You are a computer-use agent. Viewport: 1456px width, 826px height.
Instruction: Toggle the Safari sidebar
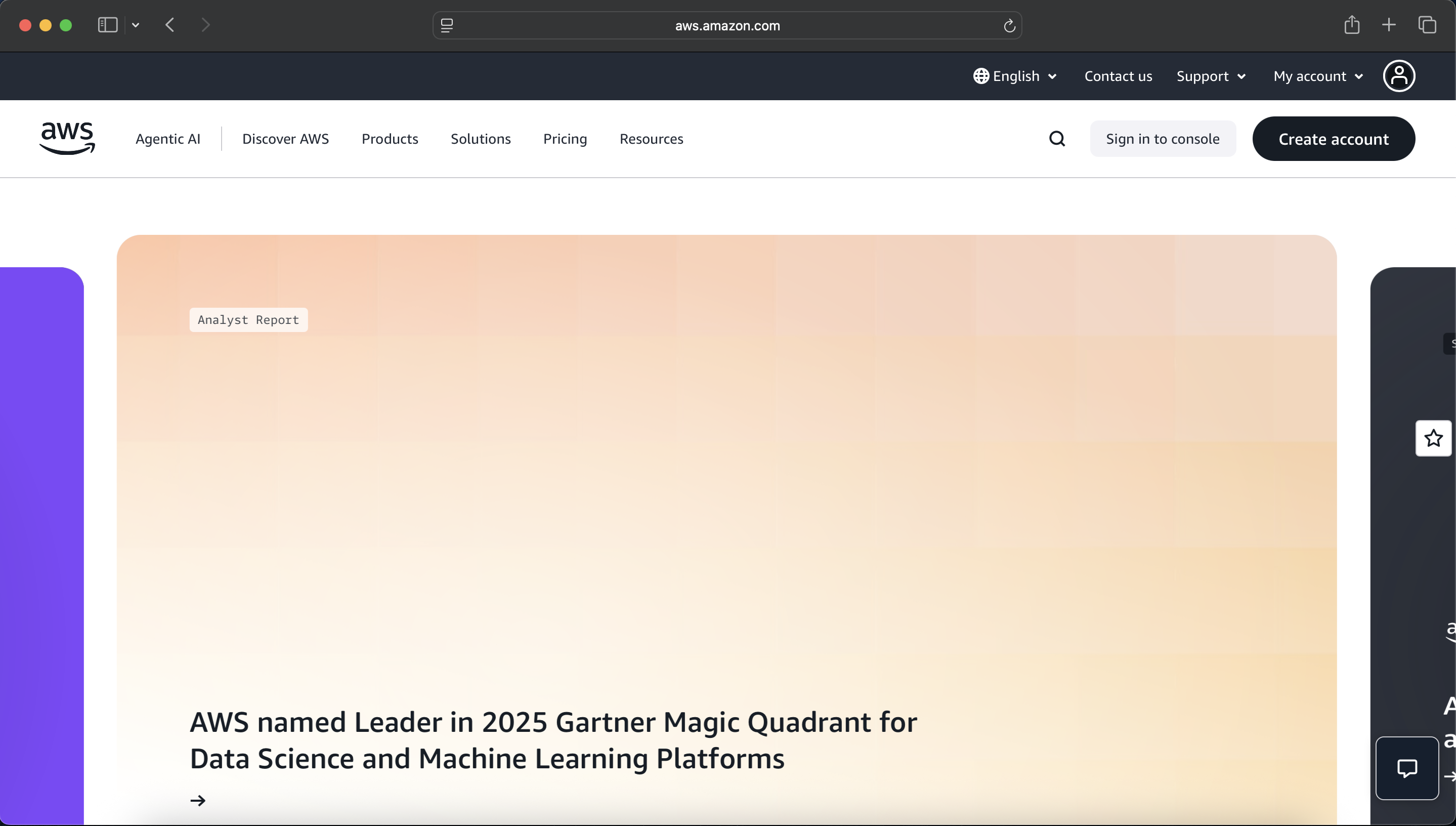point(108,25)
